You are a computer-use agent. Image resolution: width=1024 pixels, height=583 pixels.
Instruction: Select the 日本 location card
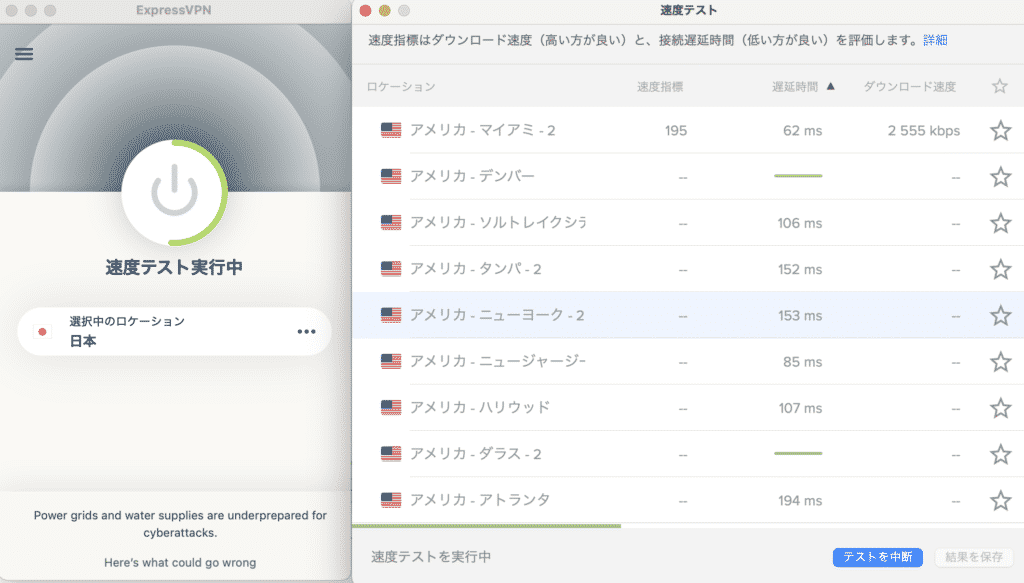(x=174, y=332)
